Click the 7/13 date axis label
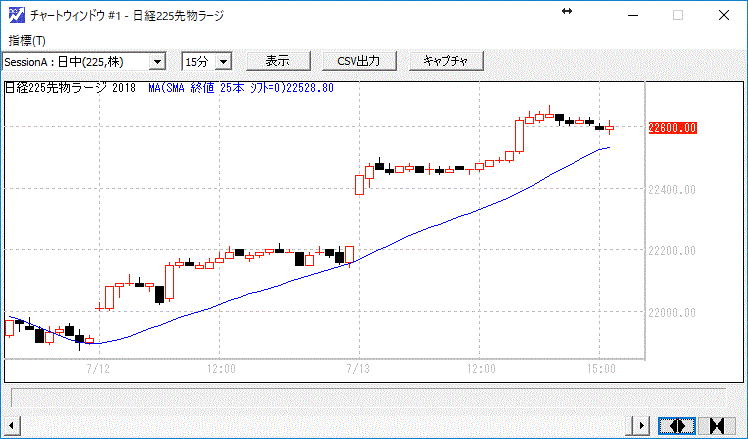This screenshot has height=439, width=748. (358, 369)
